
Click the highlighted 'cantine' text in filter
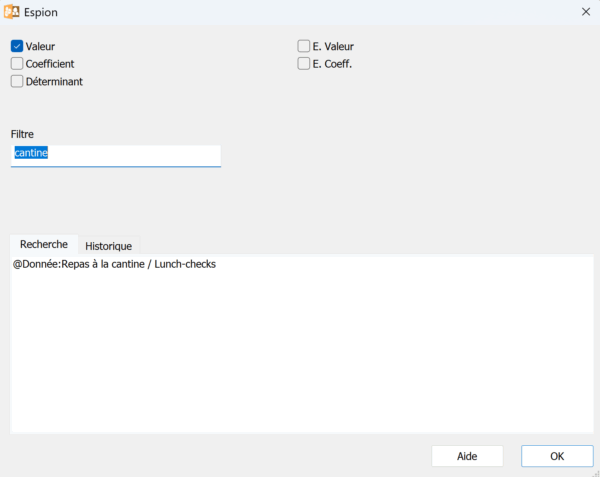[x=31, y=154]
